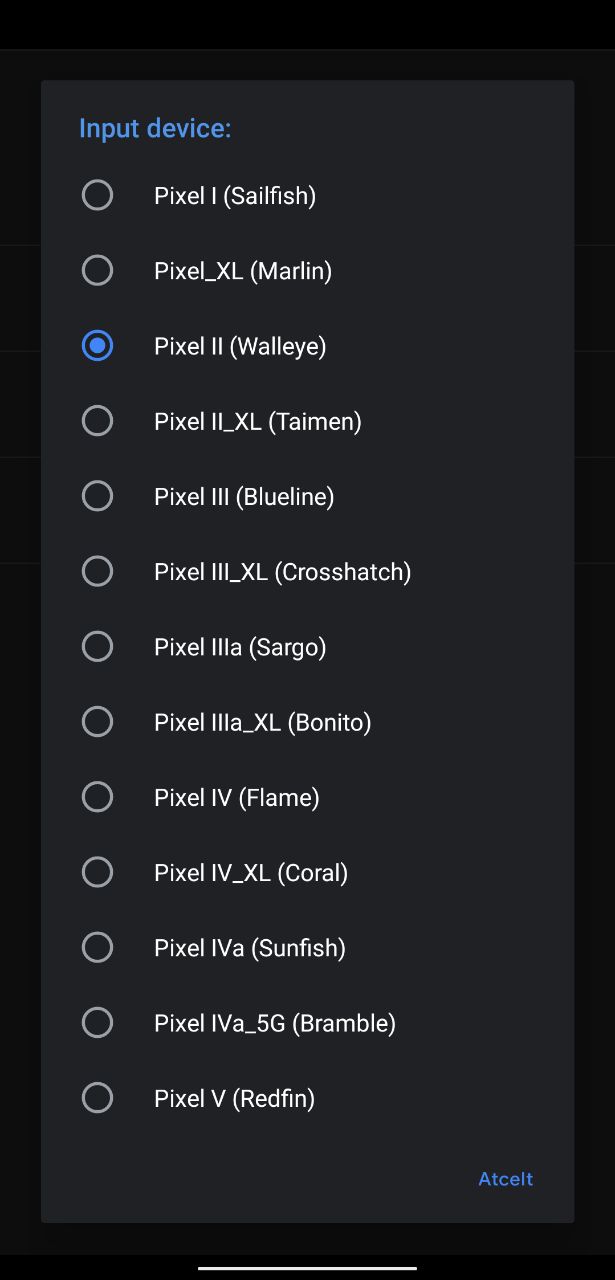Screen dimensions: 615x1280
Task: Click the Input device dialog title
Action: [155, 128]
